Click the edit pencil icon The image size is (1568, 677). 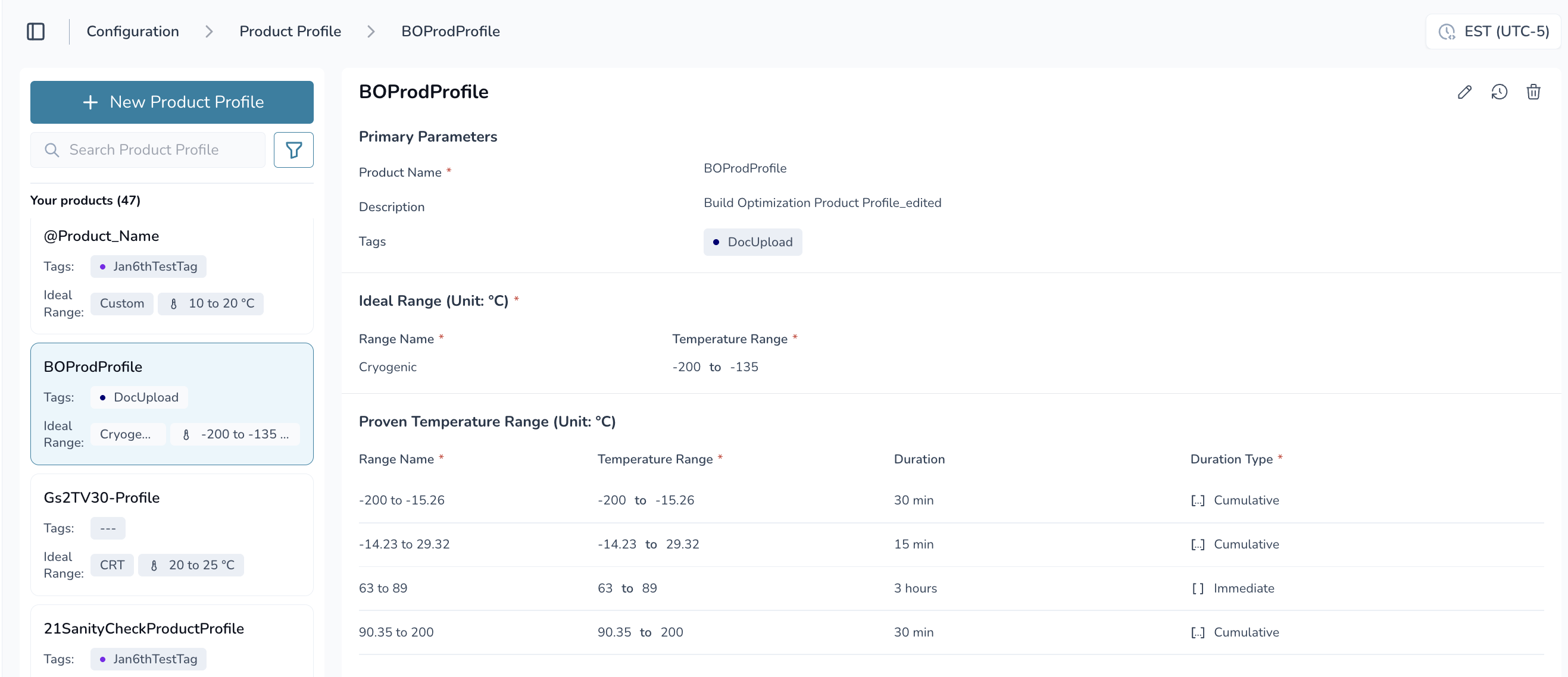(x=1464, y=92)
